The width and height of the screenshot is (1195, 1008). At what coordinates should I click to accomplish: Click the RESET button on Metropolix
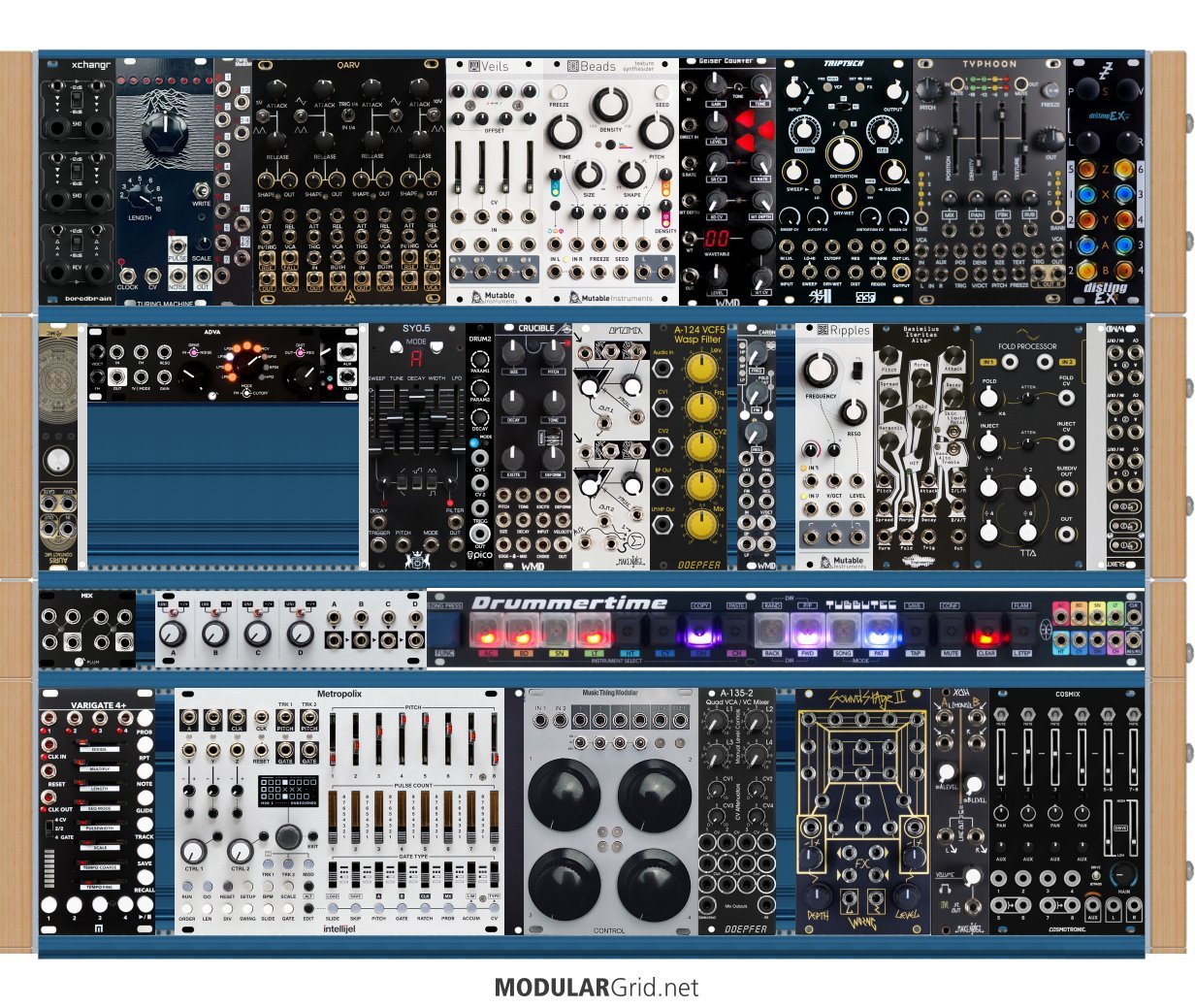pos(227,885)
